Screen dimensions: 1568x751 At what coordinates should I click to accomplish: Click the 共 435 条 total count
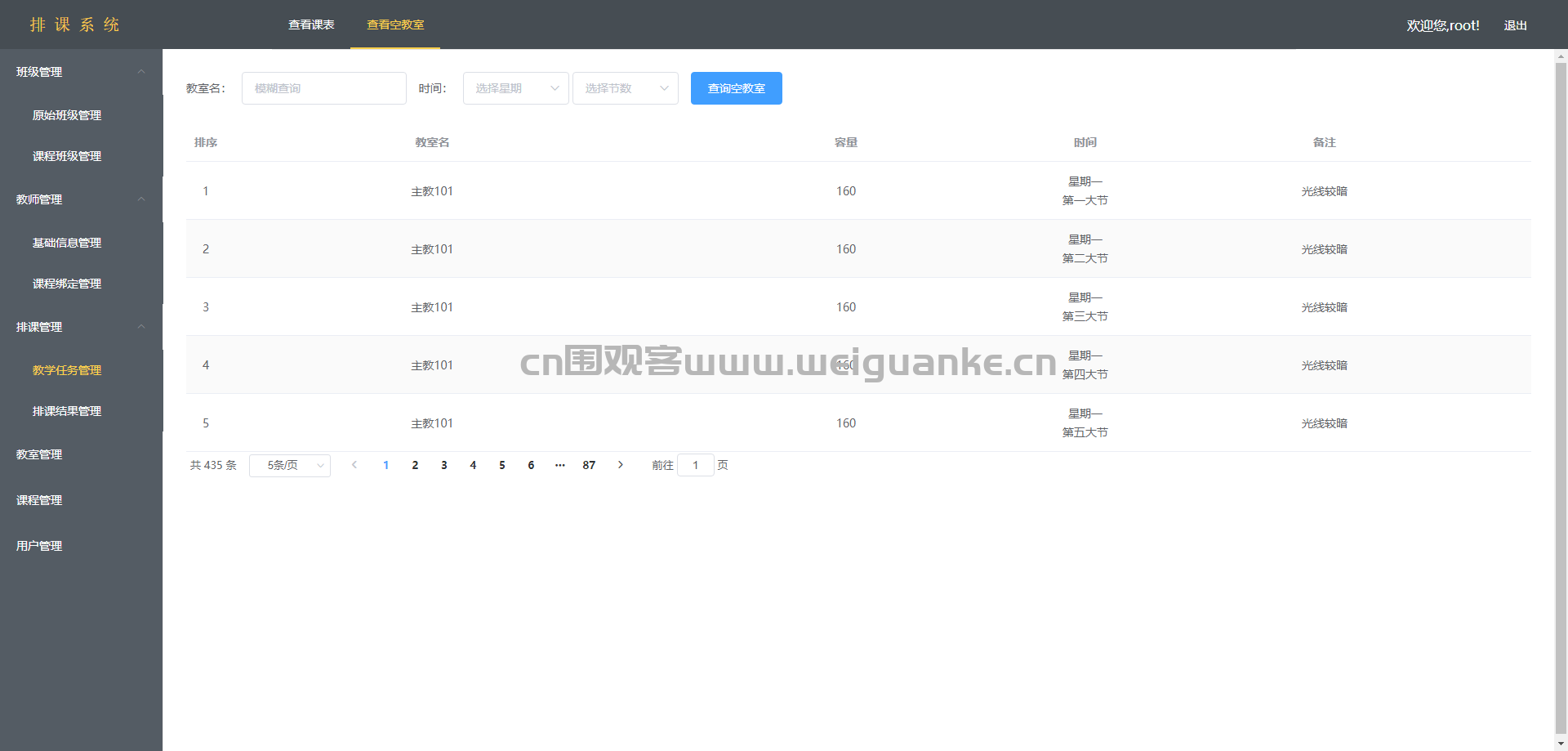tap(213, 465)
